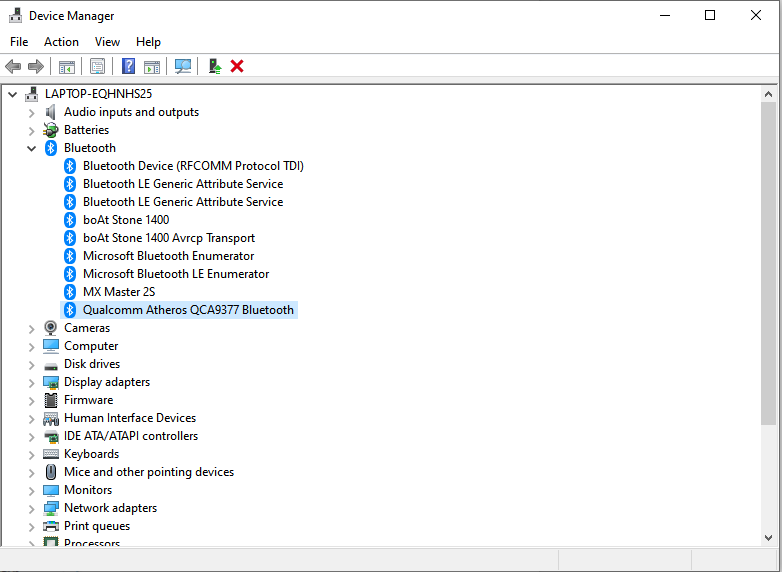Click Device Manager title bar icon
Screen dimensions: 782x572
pos(15,15)
